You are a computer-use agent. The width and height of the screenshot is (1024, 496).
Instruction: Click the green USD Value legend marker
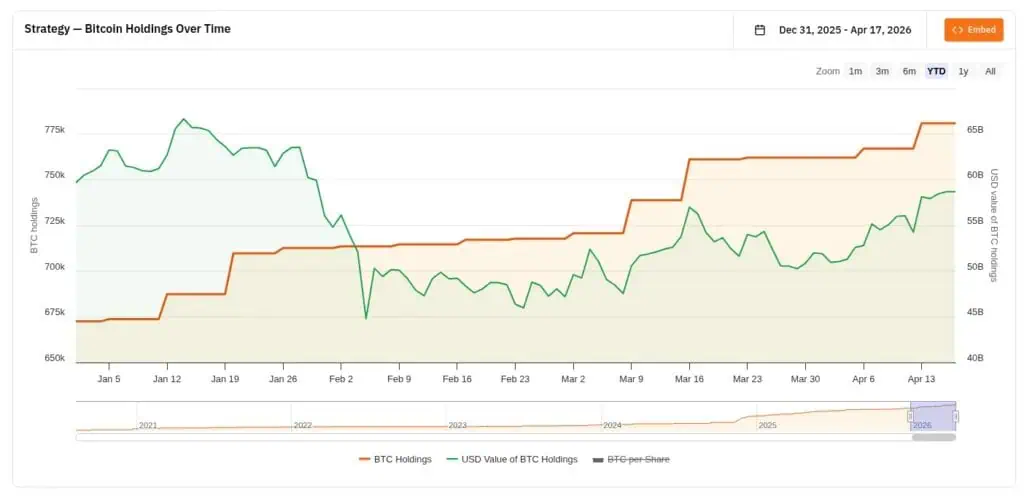[452, 459]
